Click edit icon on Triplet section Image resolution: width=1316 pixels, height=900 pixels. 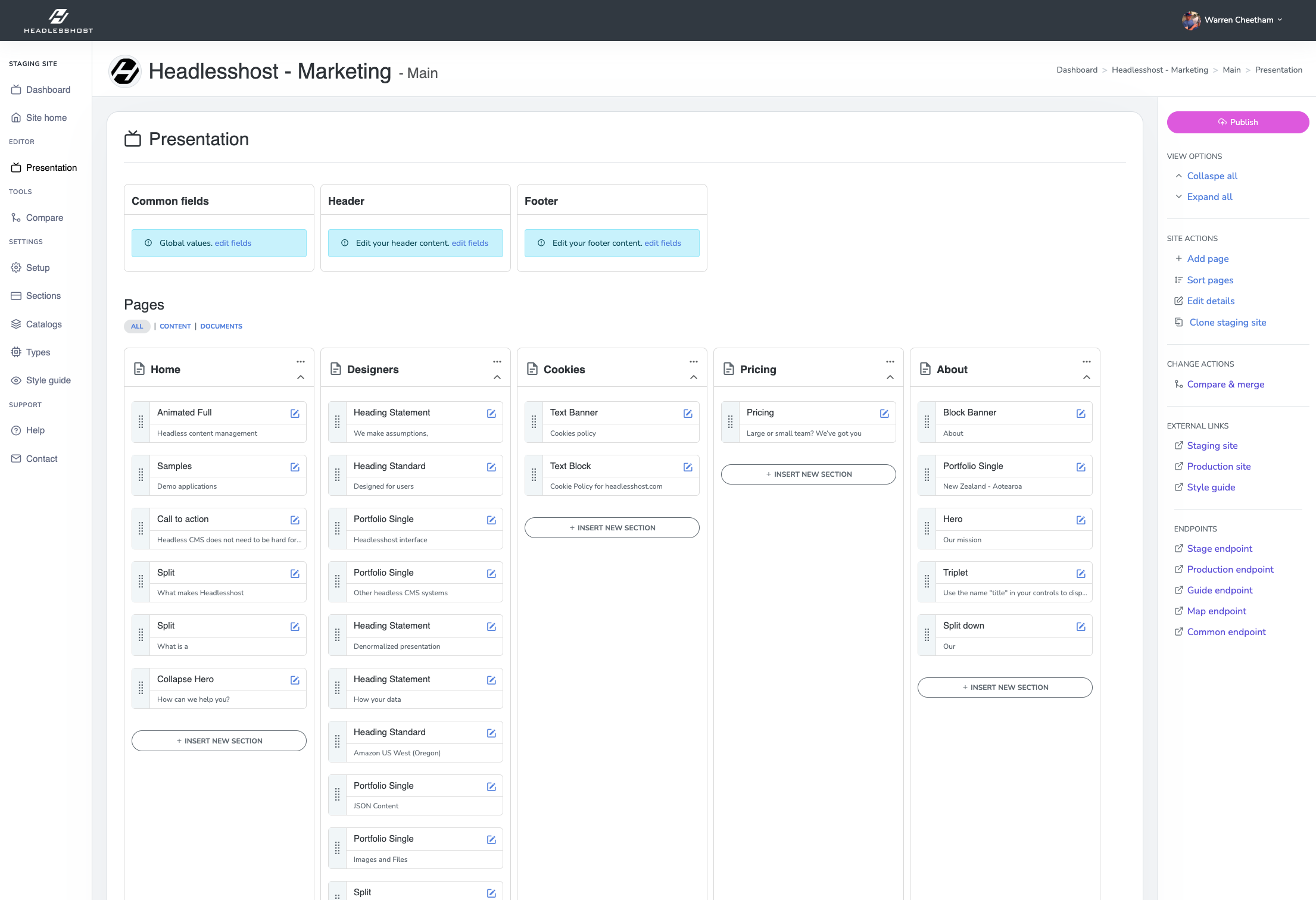pos(1081,573)
